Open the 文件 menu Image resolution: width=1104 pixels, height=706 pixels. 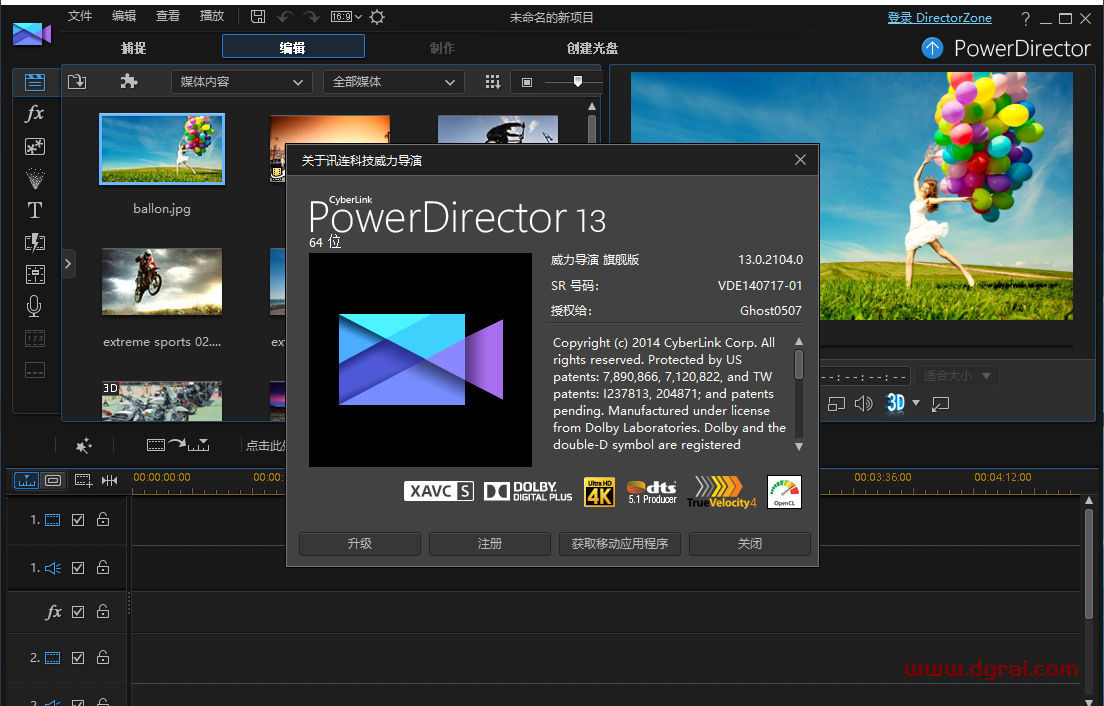coord(80,16)
